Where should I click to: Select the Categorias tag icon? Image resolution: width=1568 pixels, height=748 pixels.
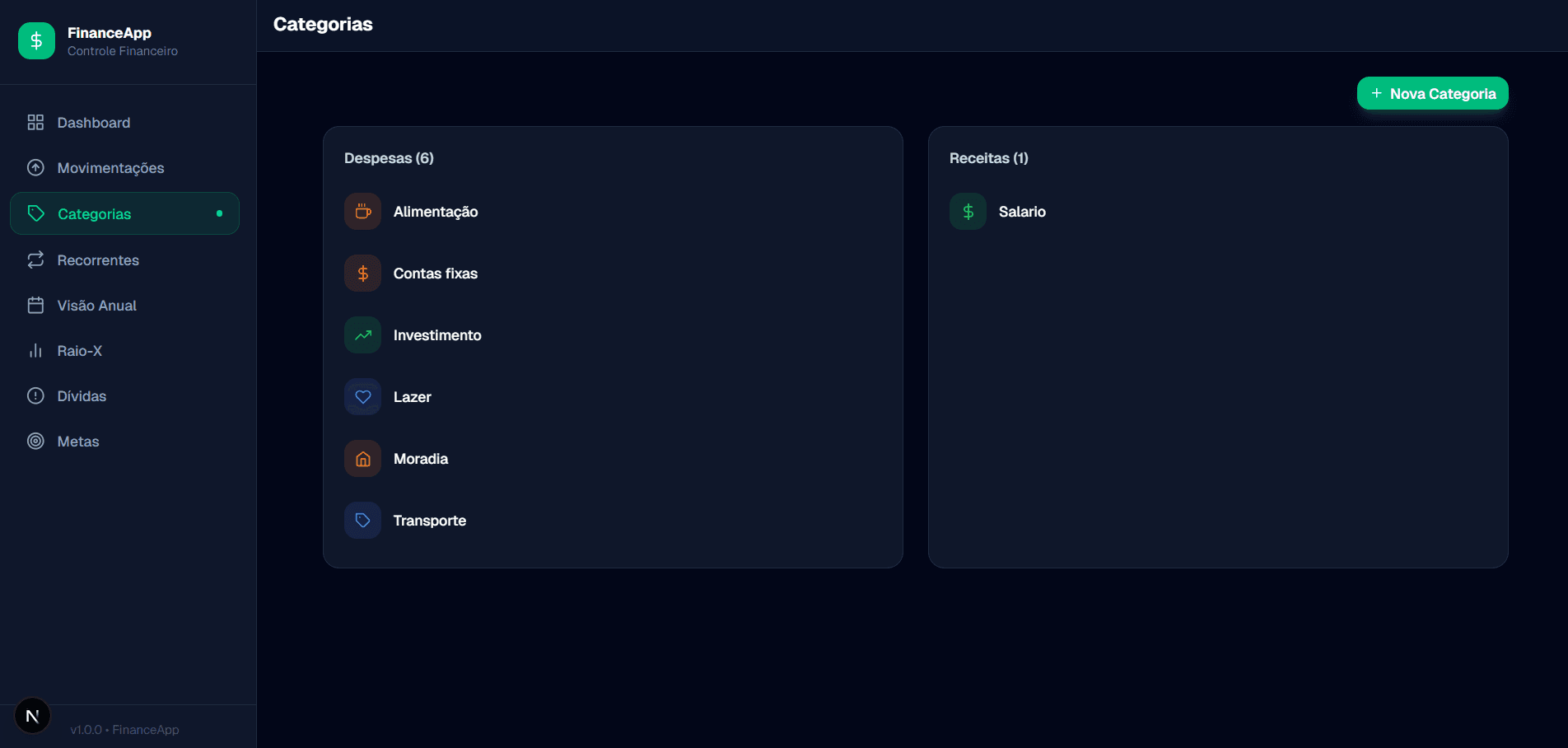tap(35, 213)
